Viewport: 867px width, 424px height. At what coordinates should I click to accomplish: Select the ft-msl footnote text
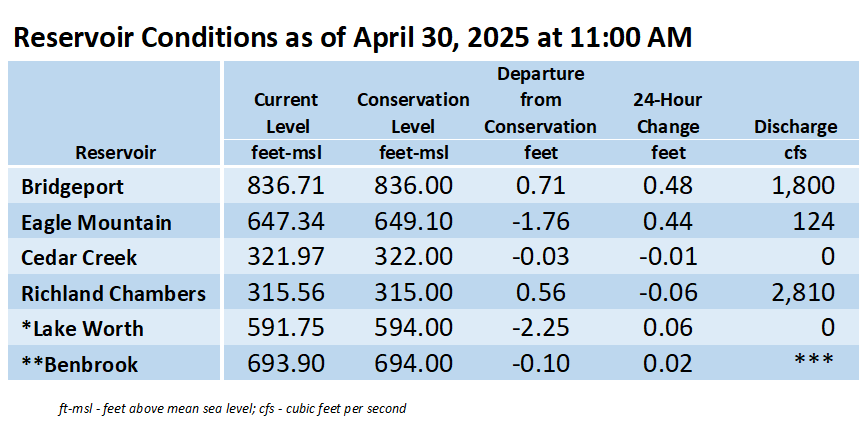pos(232,409)
